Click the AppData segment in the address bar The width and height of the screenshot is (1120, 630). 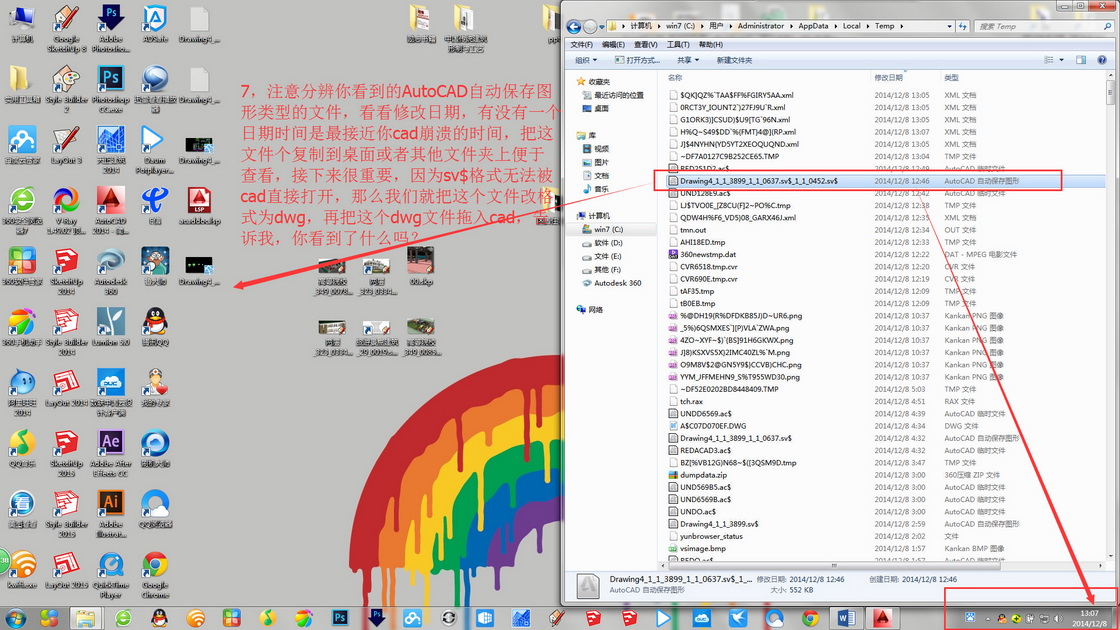[813, 26]
